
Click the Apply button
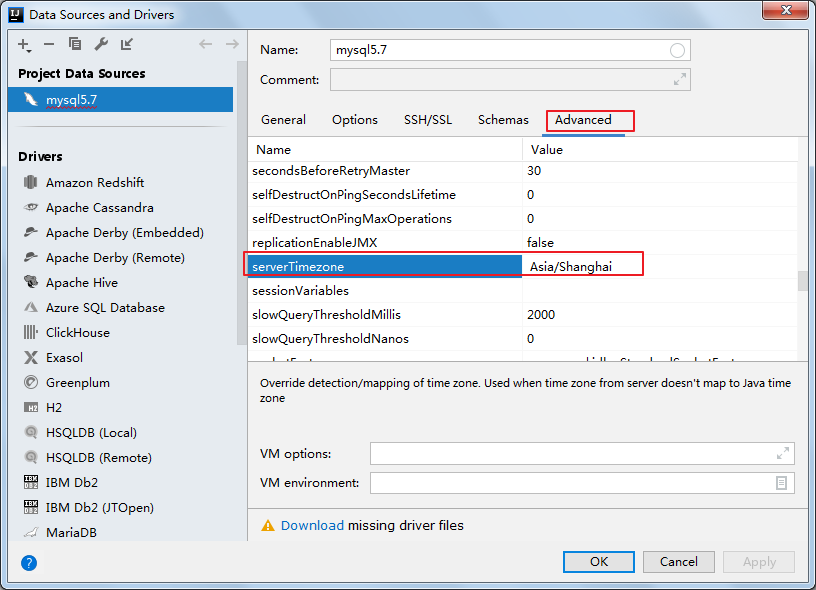759,562
